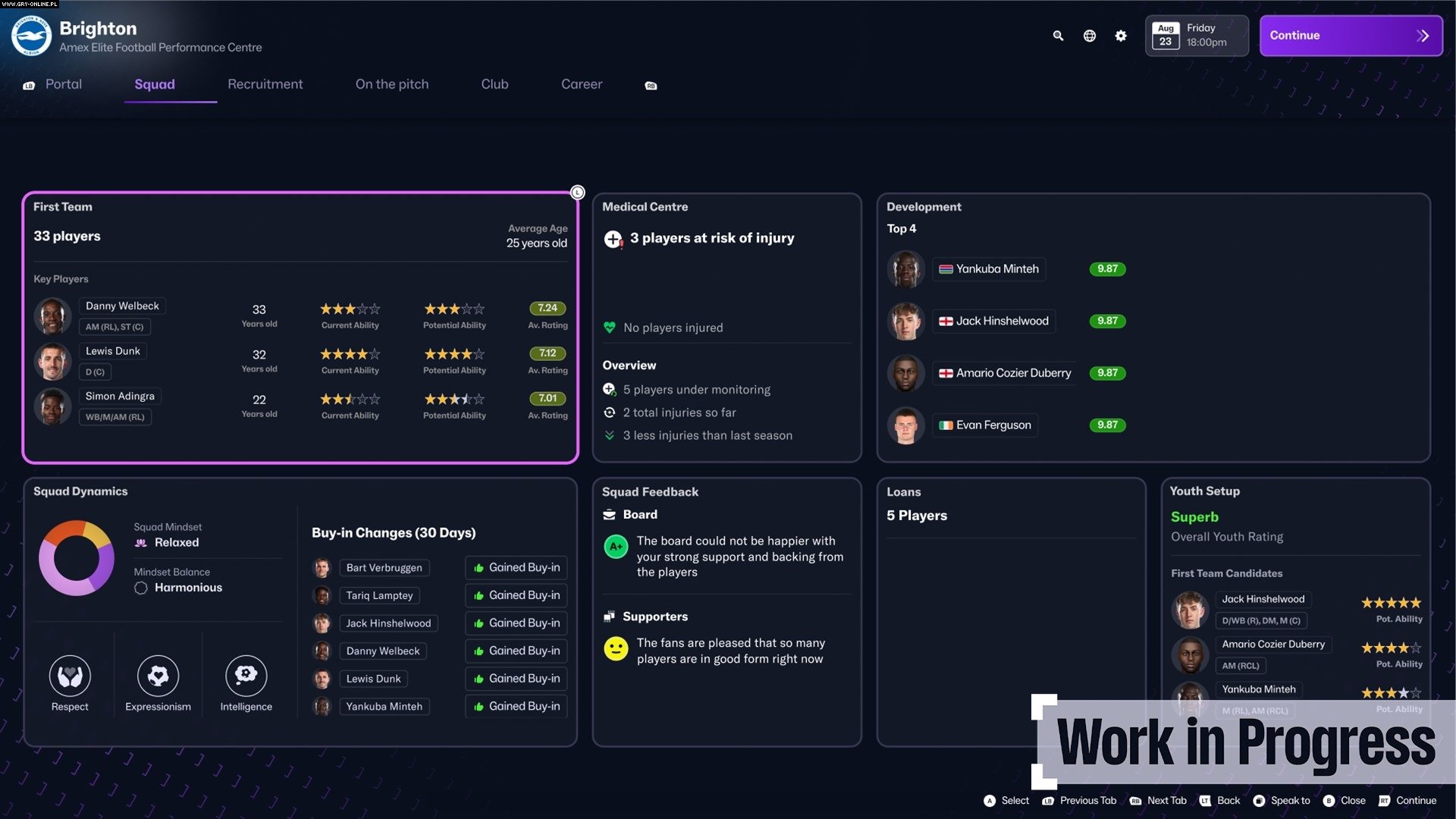Open settings via the gear icon
The width and height of the screenshot is (1456, 819).
pyautogui.click(x=1121, y=36)
